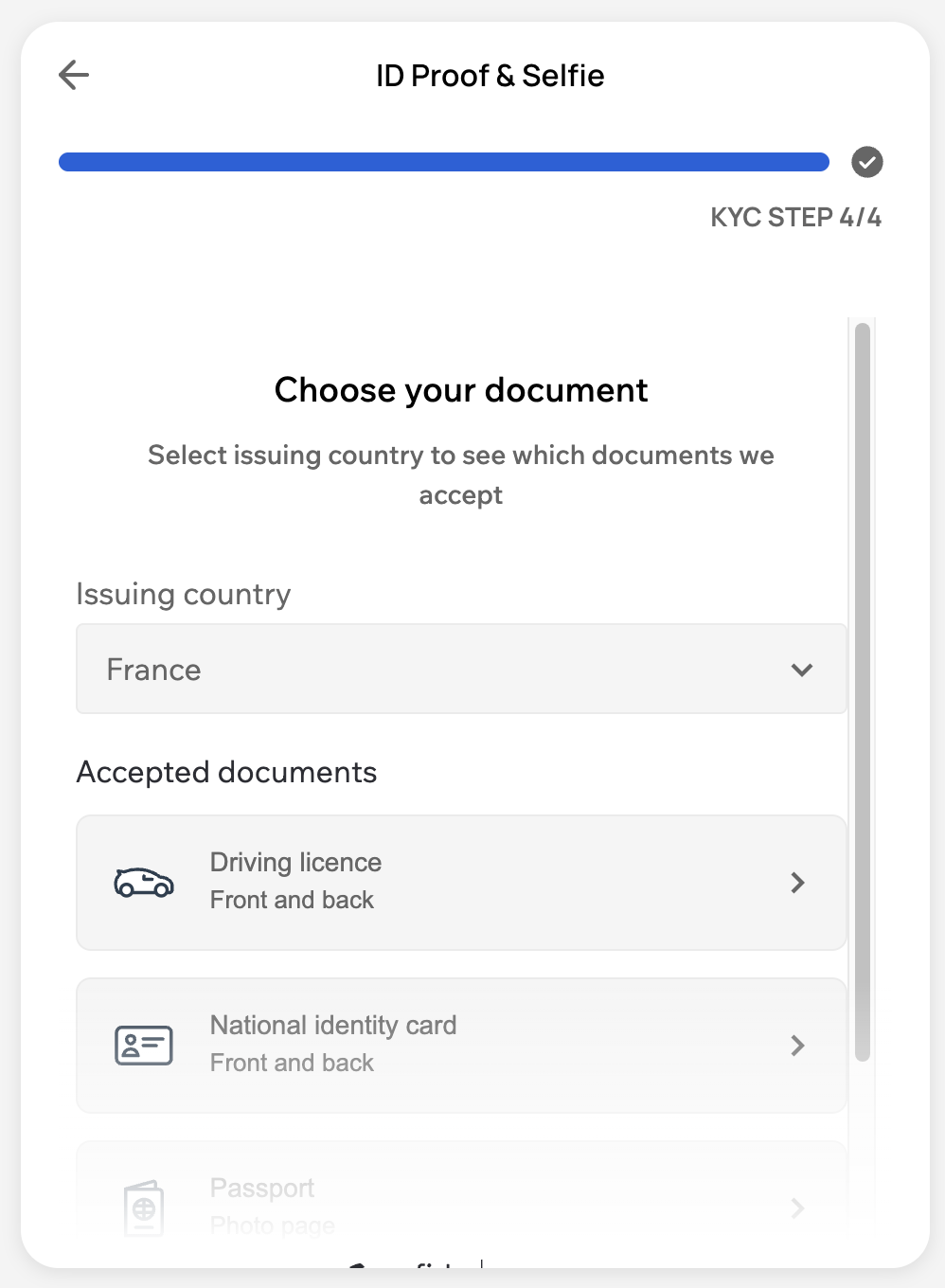
Task: Click the passport booklet icon
Action: [x=144, y=1207]
